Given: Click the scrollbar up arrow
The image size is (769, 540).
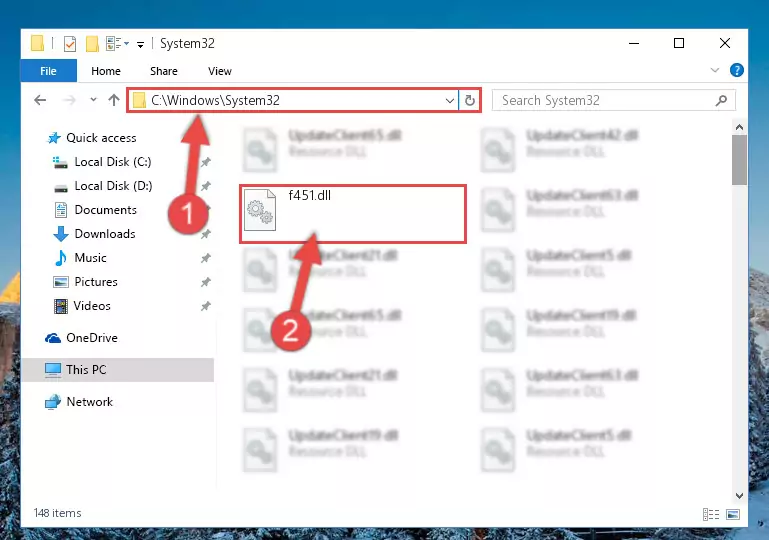Looking at the screenshot, I should pyautogui.click(x=739, y=128).
